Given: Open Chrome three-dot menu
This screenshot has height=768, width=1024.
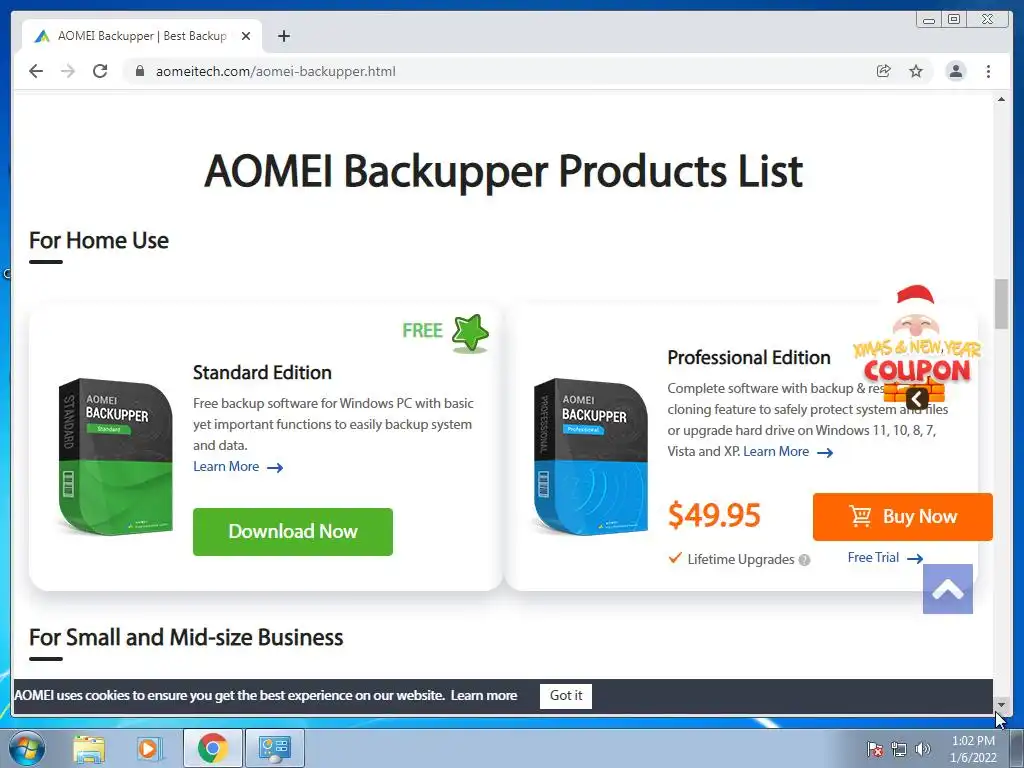Looking at the screenshot, I should pyautogui.click(x=988, y=71).
